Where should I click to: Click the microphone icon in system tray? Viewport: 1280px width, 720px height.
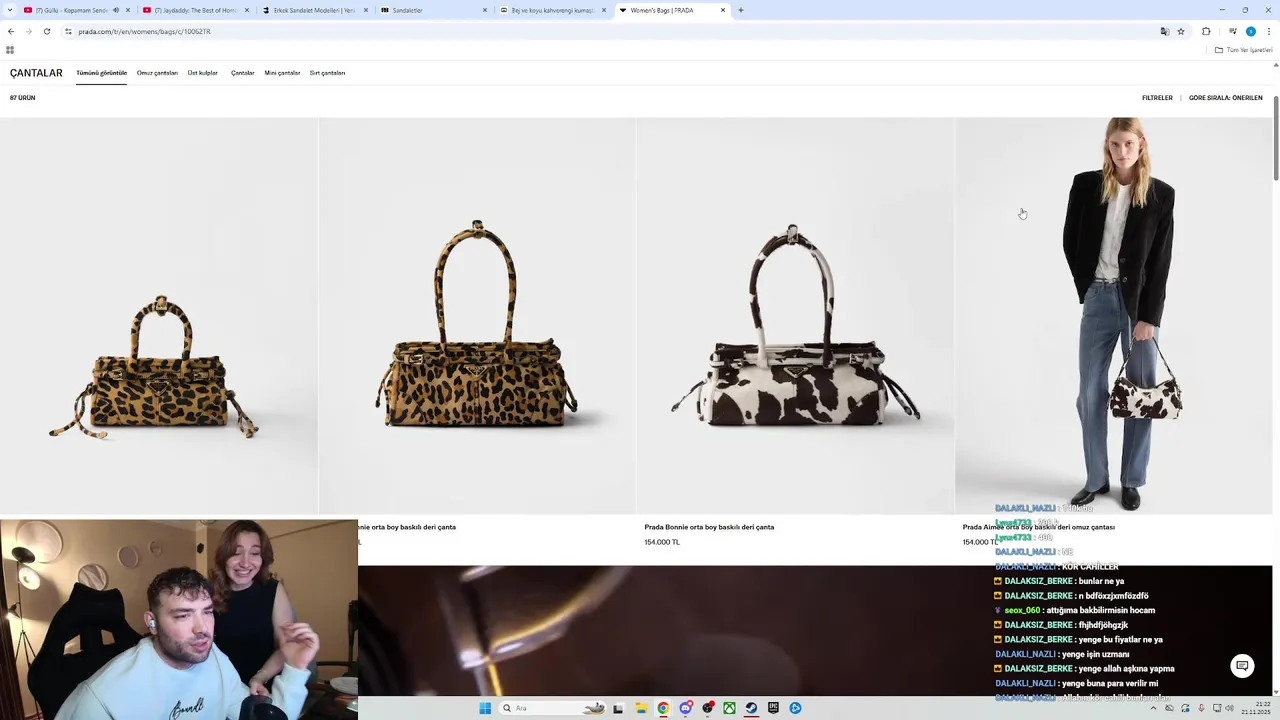pos(1201,708)
